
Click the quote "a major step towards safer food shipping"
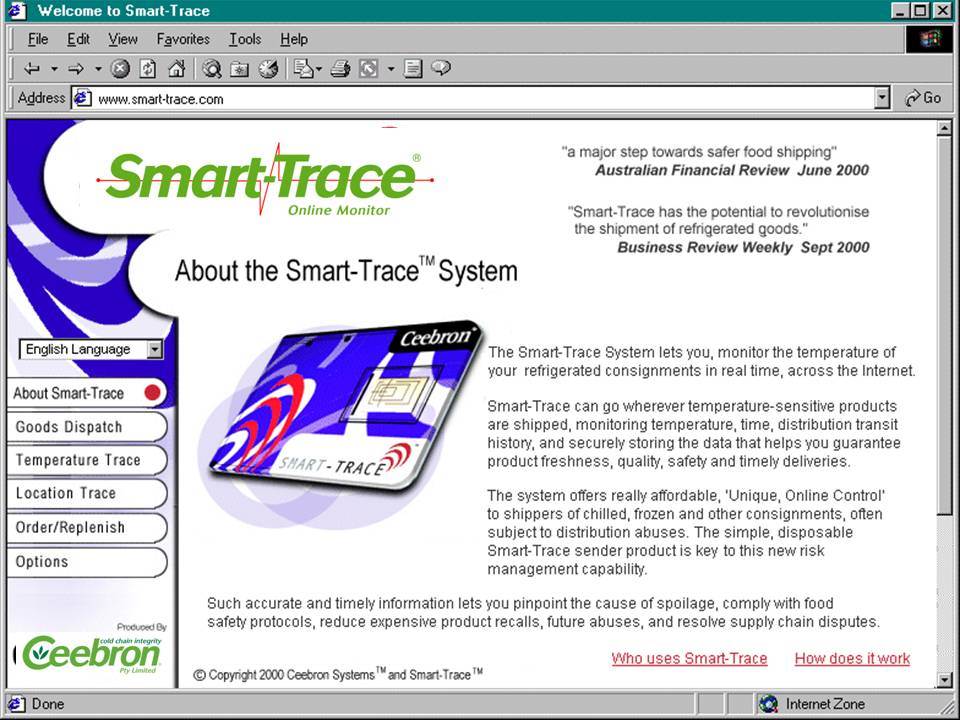(x=699, y=152)
